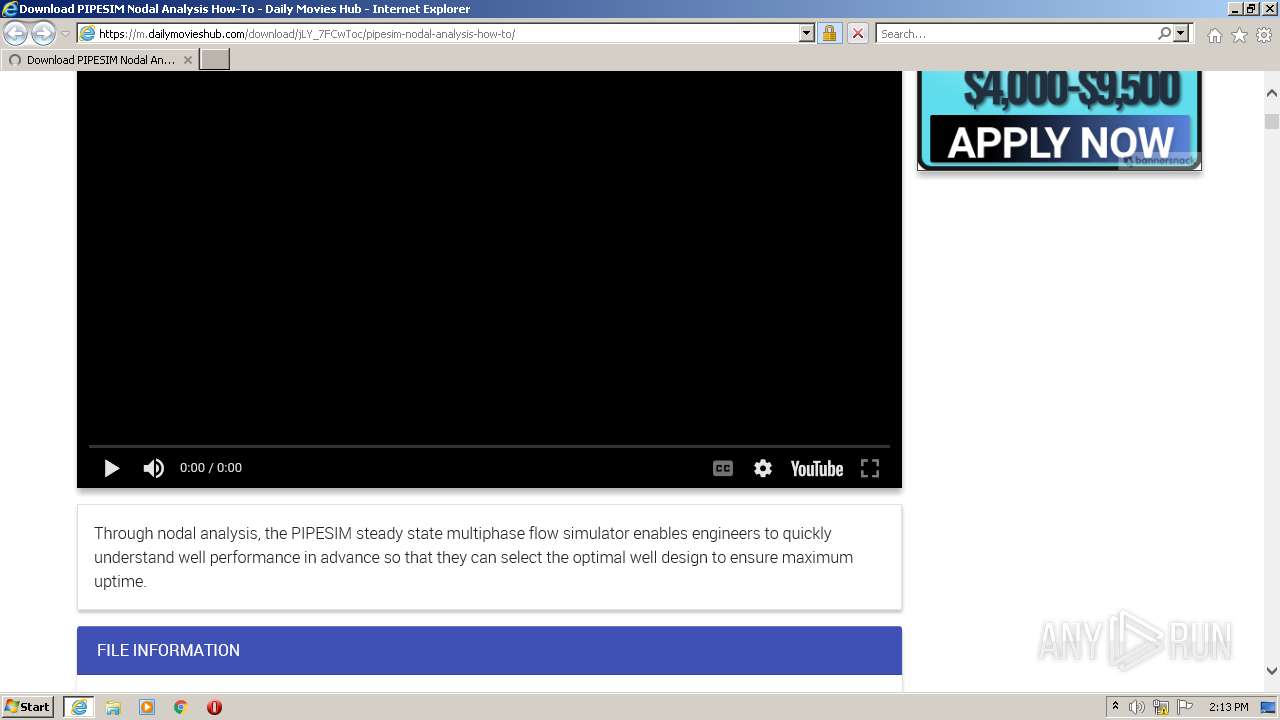The height and width of the screenshot is (720, 1280).
Task: Open the Home icon
Action: tap(1214, 35)
